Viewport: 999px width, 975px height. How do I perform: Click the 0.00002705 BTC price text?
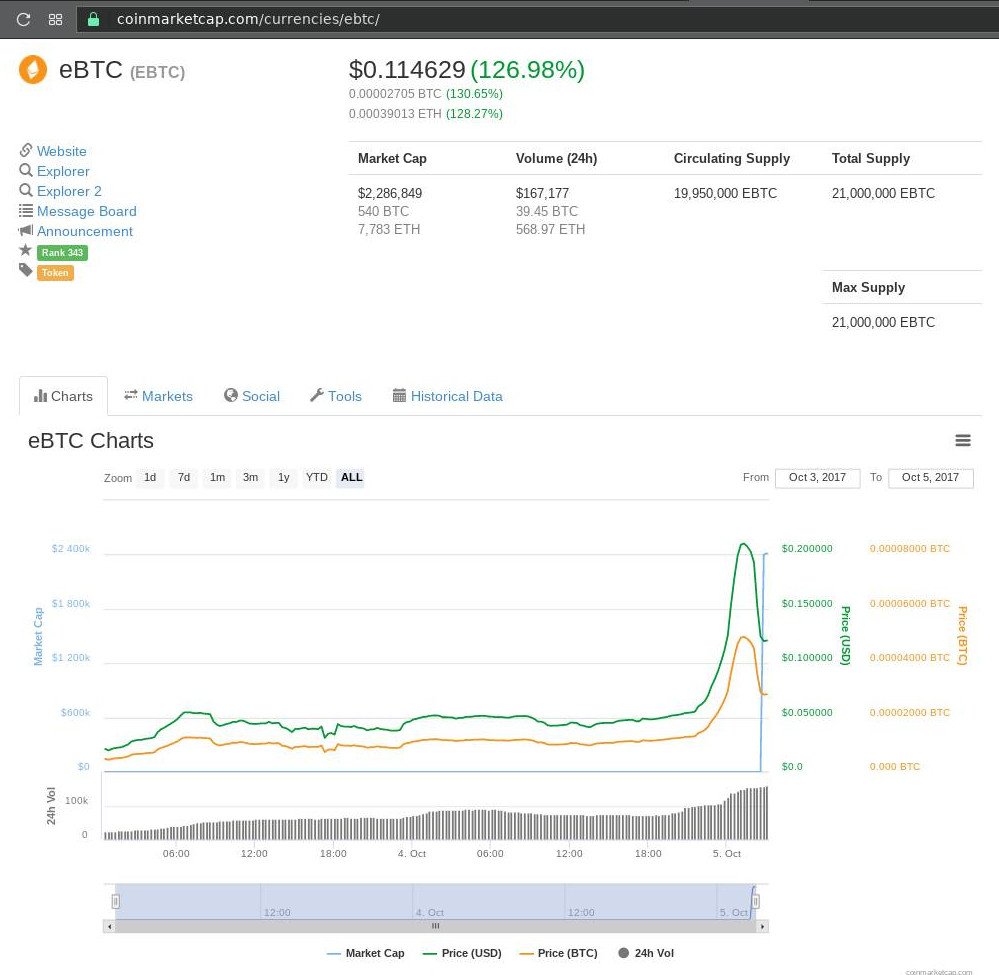click(x=395, y=94)
